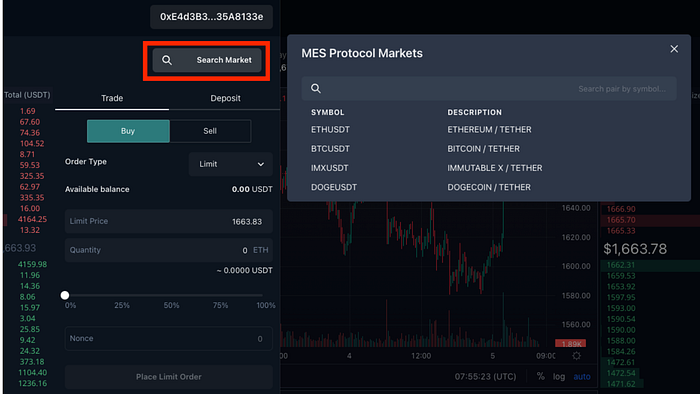The image size is (700, 394).
Task: Click the Nonce input field
Action: 169,339
